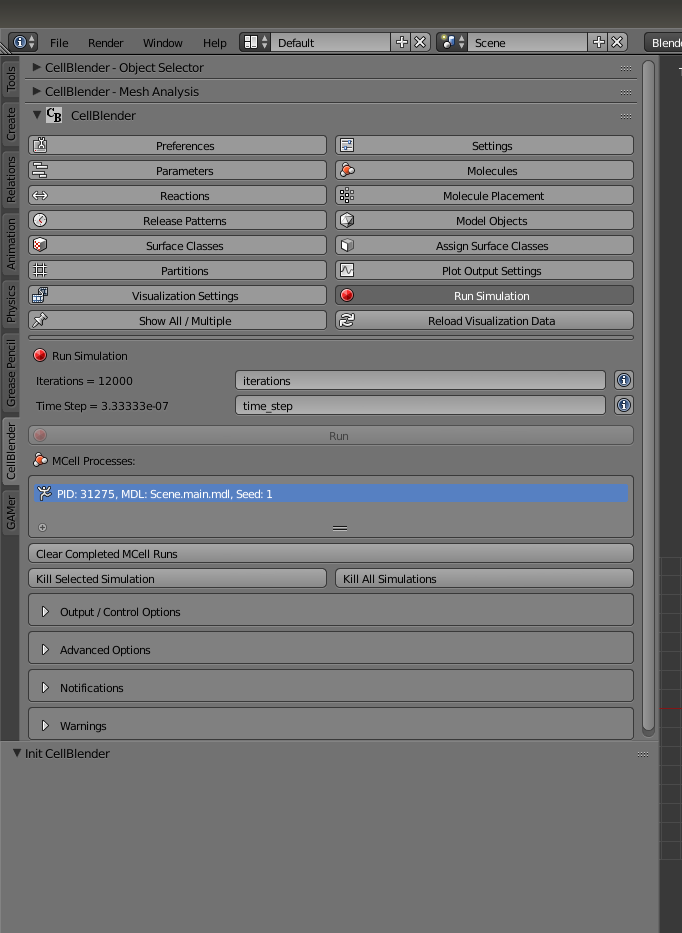The image size is (682, 933).
Task: Click the process list resize handle
Action: (340, 528)
